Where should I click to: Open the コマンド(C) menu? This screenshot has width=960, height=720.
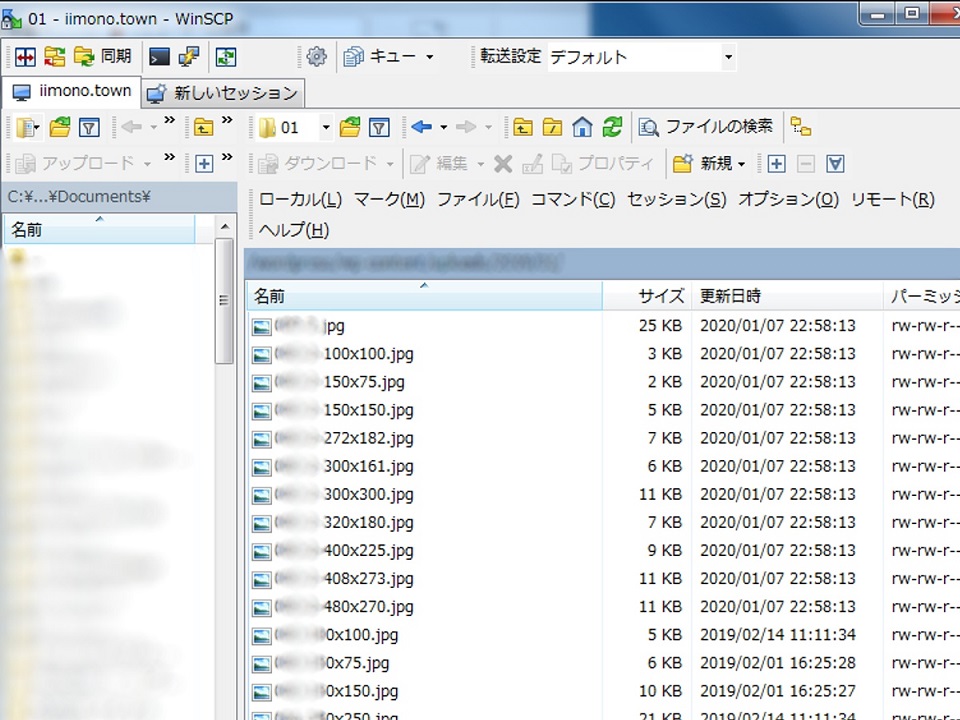(572, 199)
